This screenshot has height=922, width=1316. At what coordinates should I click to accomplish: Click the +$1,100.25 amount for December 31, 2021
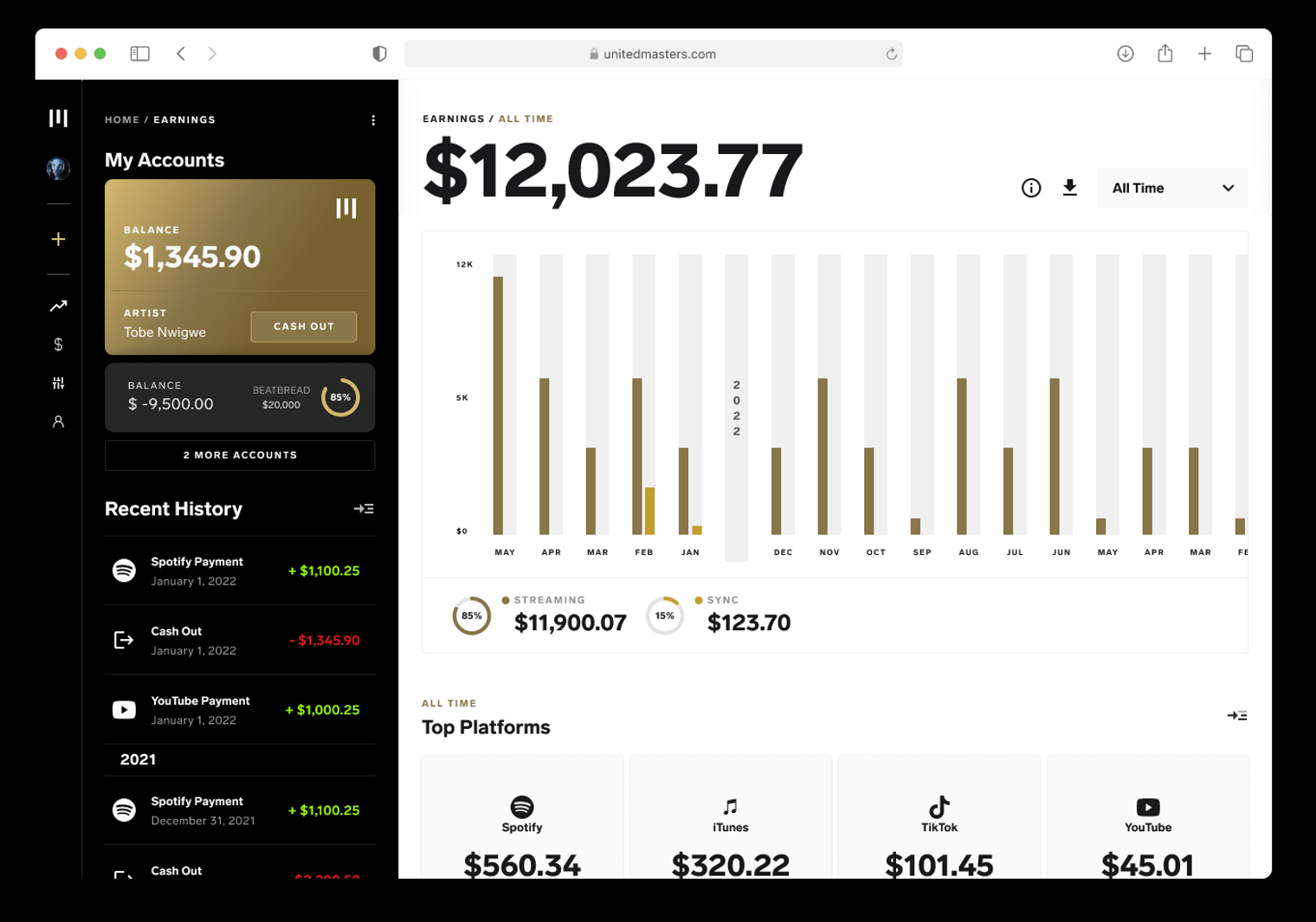(324, 810)
